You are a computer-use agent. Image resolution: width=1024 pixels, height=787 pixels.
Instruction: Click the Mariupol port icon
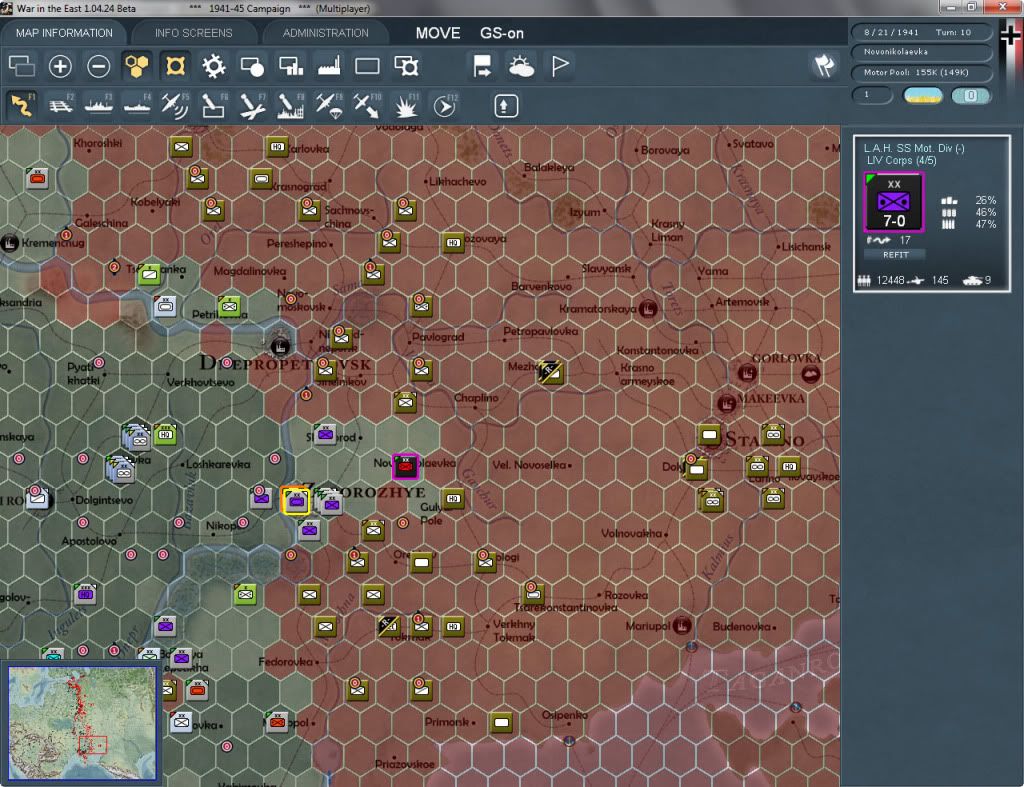click(682, 625)
